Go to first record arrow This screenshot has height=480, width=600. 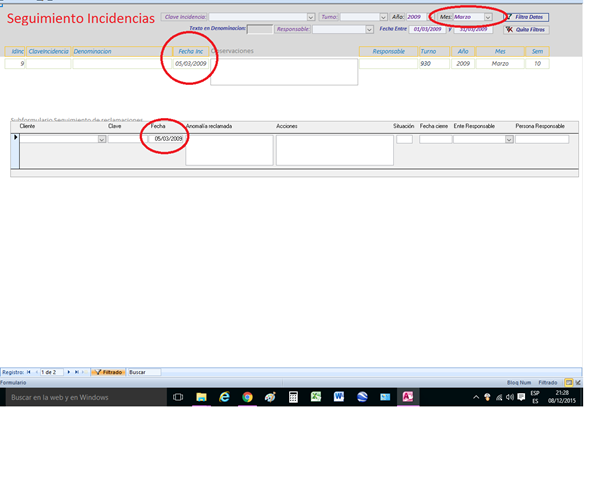point(28,372)
